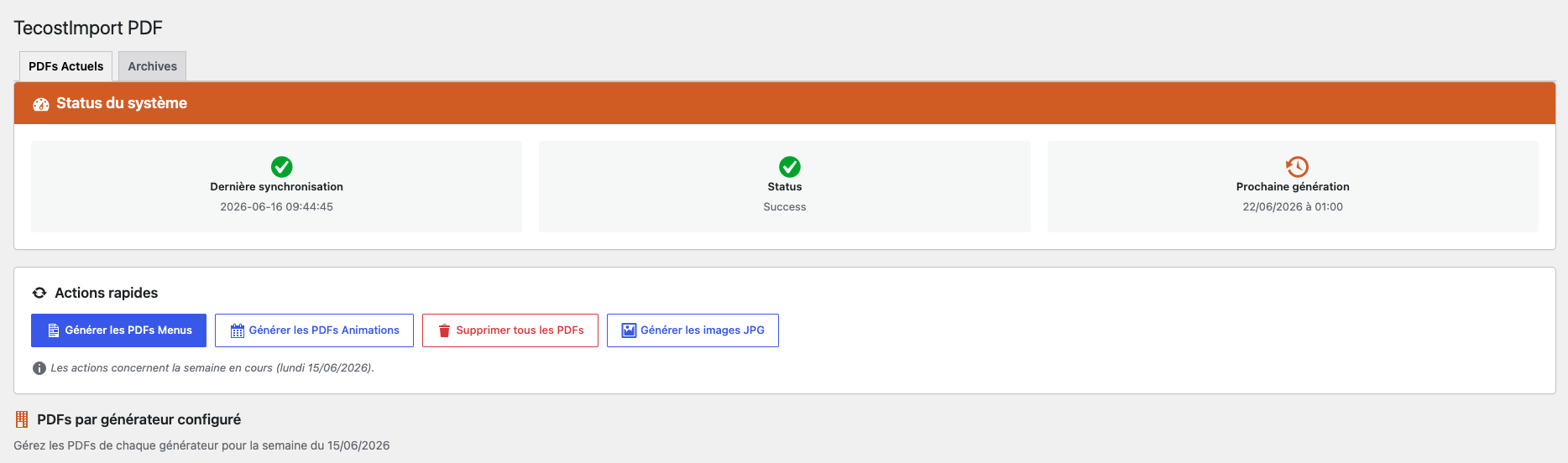1568x463 pixels.
Task: Click the green checkmark above Status
Action: 790,166
